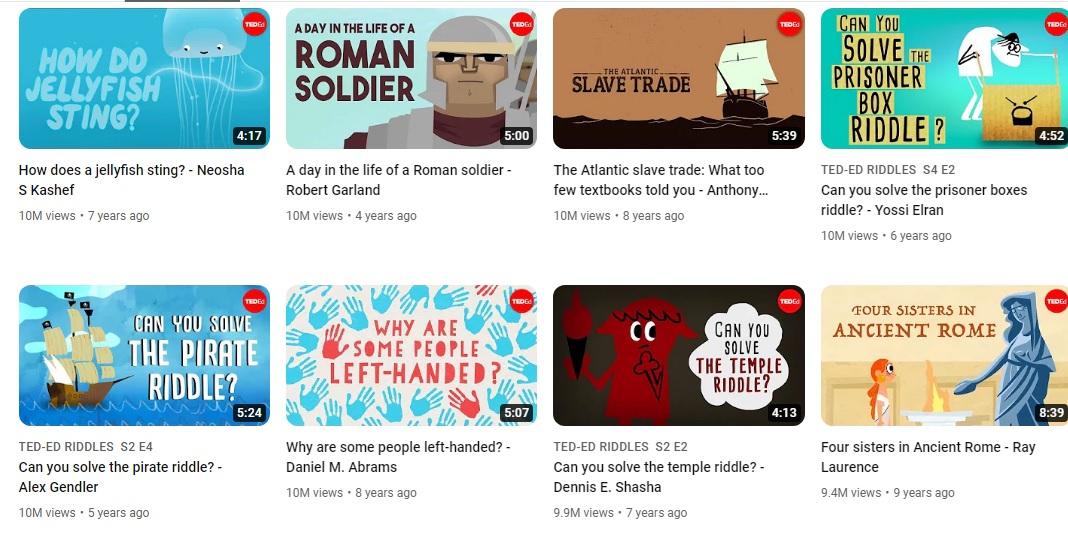Open the Pirate Riddle video thumbnail

tap(144, 355)
